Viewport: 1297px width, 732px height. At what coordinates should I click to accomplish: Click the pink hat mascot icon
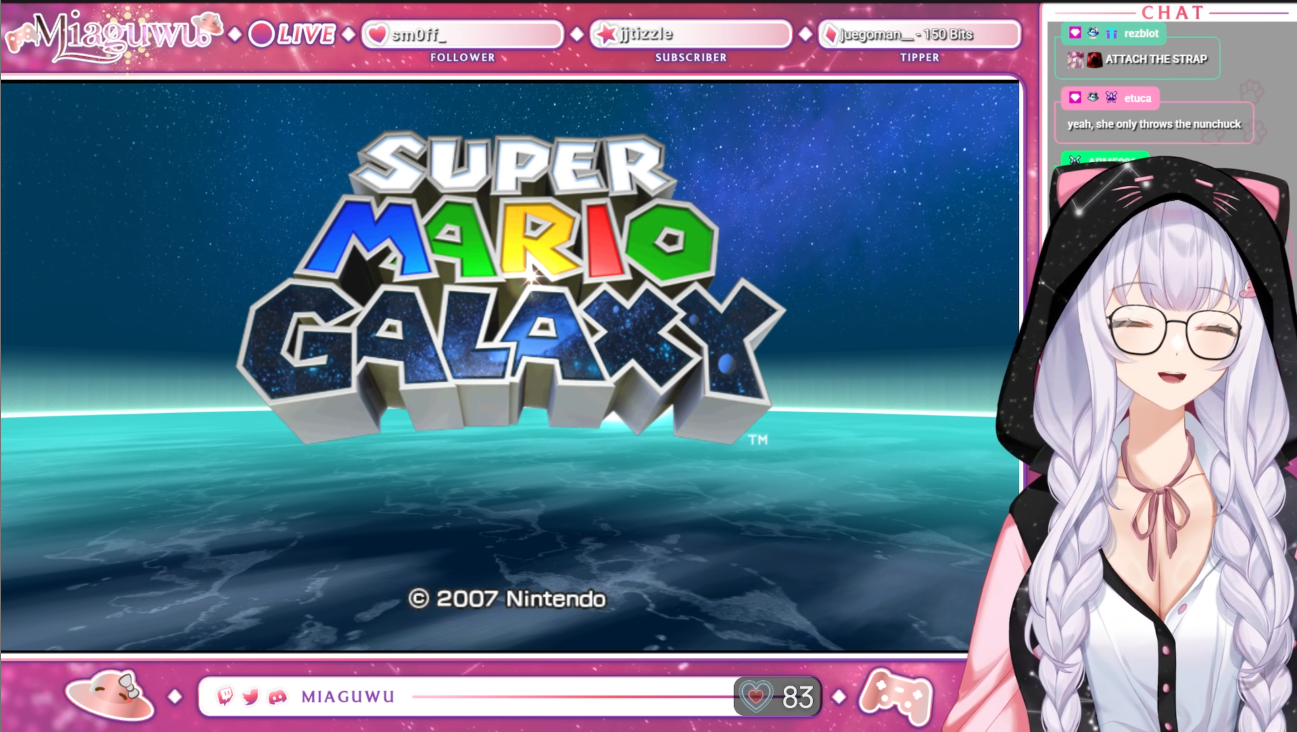coord(110,696)
